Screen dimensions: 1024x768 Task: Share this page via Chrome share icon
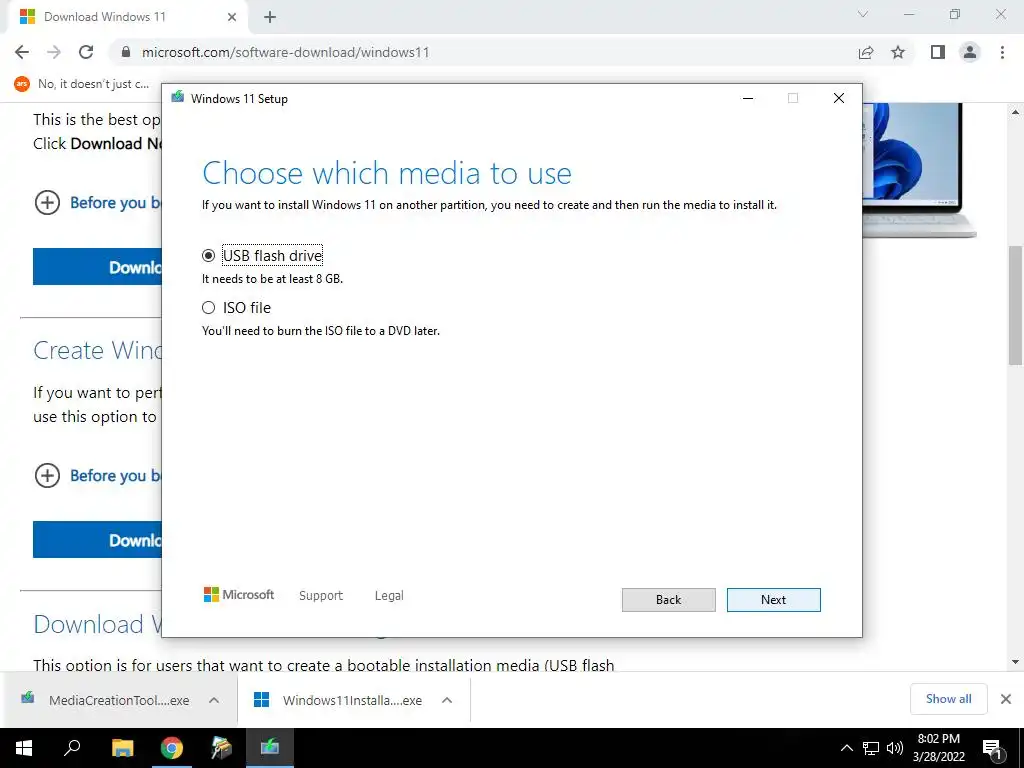[866, 52]
